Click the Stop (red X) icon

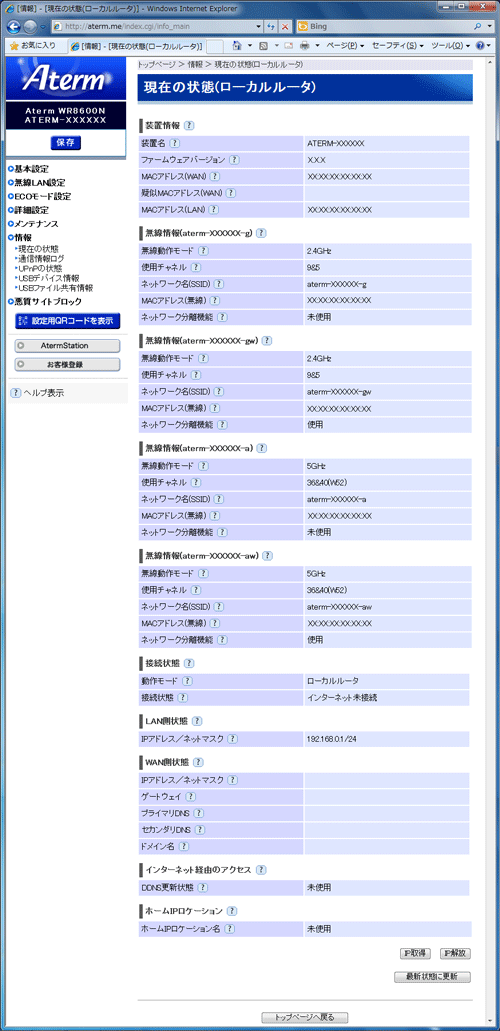pyautogui.click(x=285, y=27)
